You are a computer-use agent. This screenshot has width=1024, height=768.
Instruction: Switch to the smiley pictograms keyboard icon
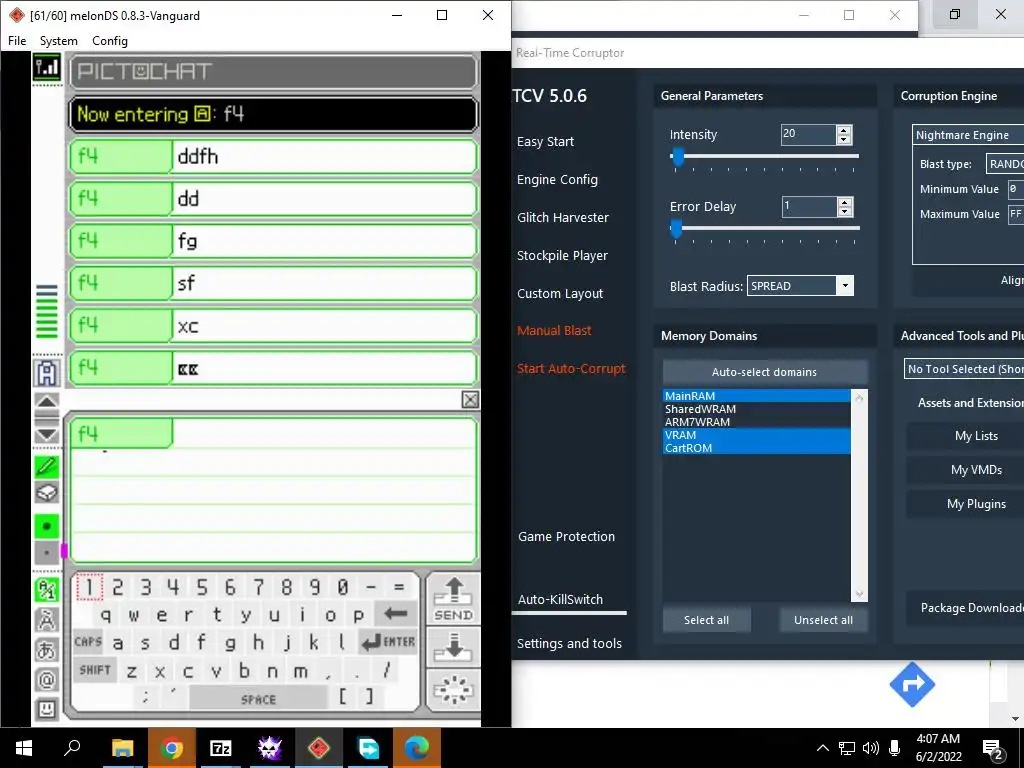click(46, 709)
